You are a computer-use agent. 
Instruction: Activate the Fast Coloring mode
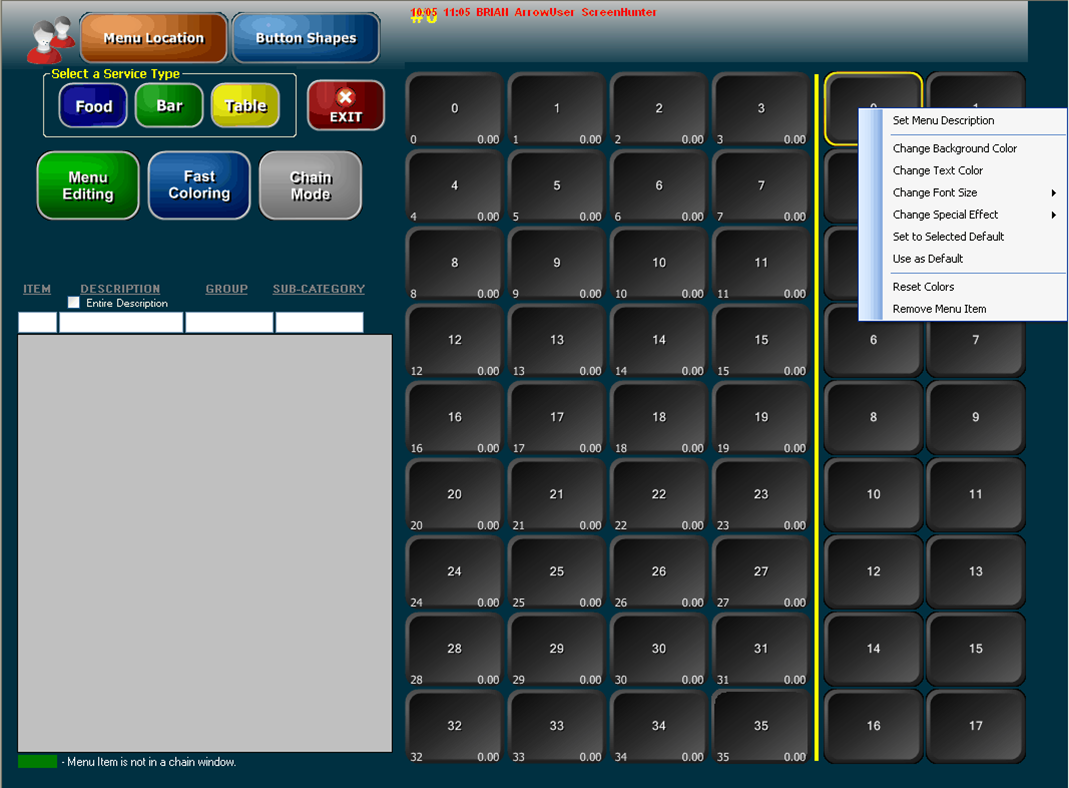pyautogui.click(x=199, y=185)
